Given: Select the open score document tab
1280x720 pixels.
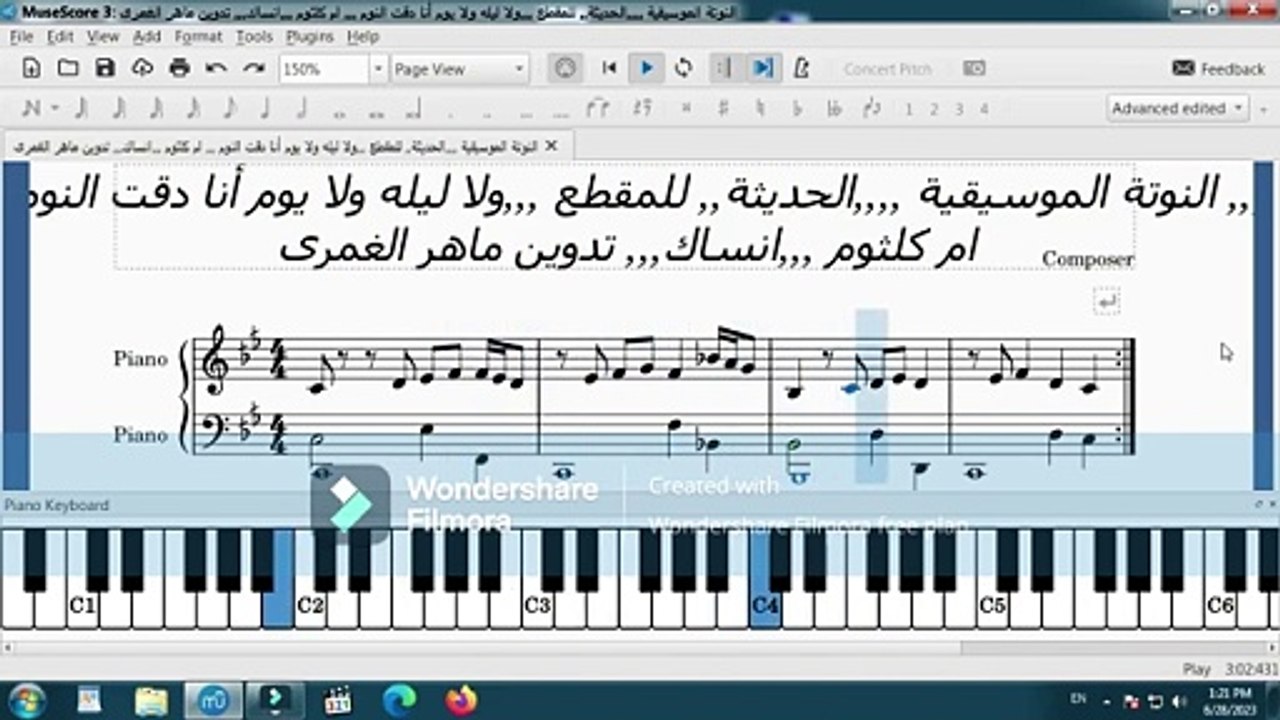Looking at the screenshot, I should click(x=287, y=146).
